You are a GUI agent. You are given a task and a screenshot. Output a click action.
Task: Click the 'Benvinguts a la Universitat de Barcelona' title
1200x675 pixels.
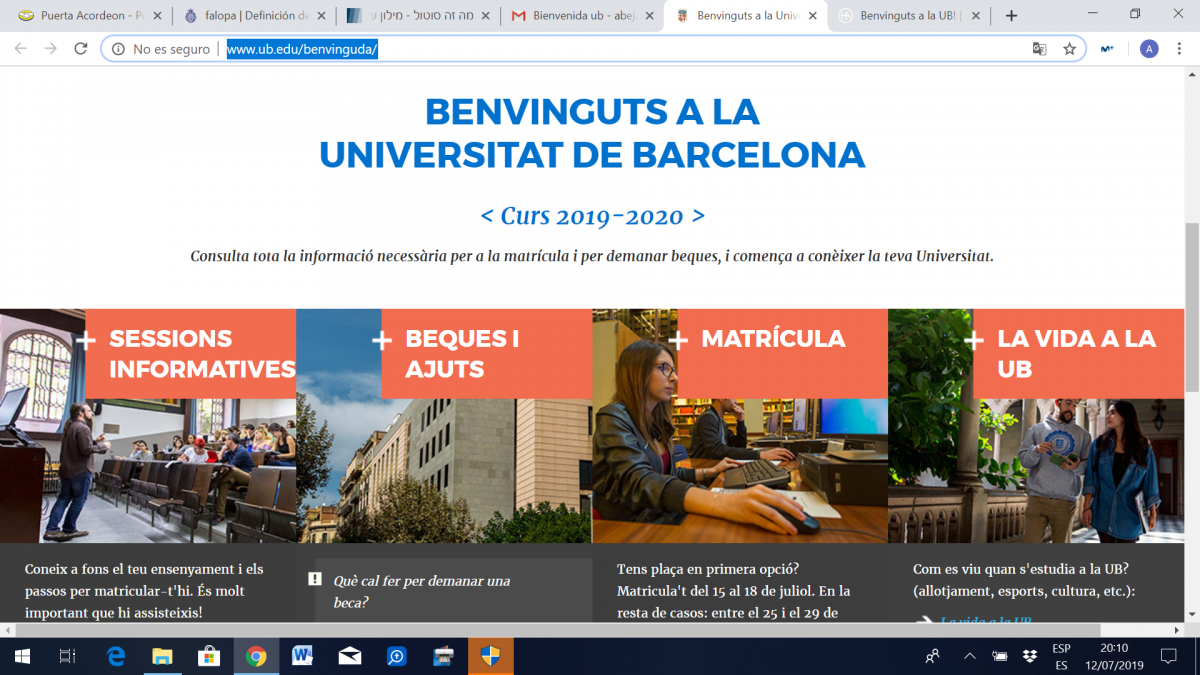tap(592, 133)
